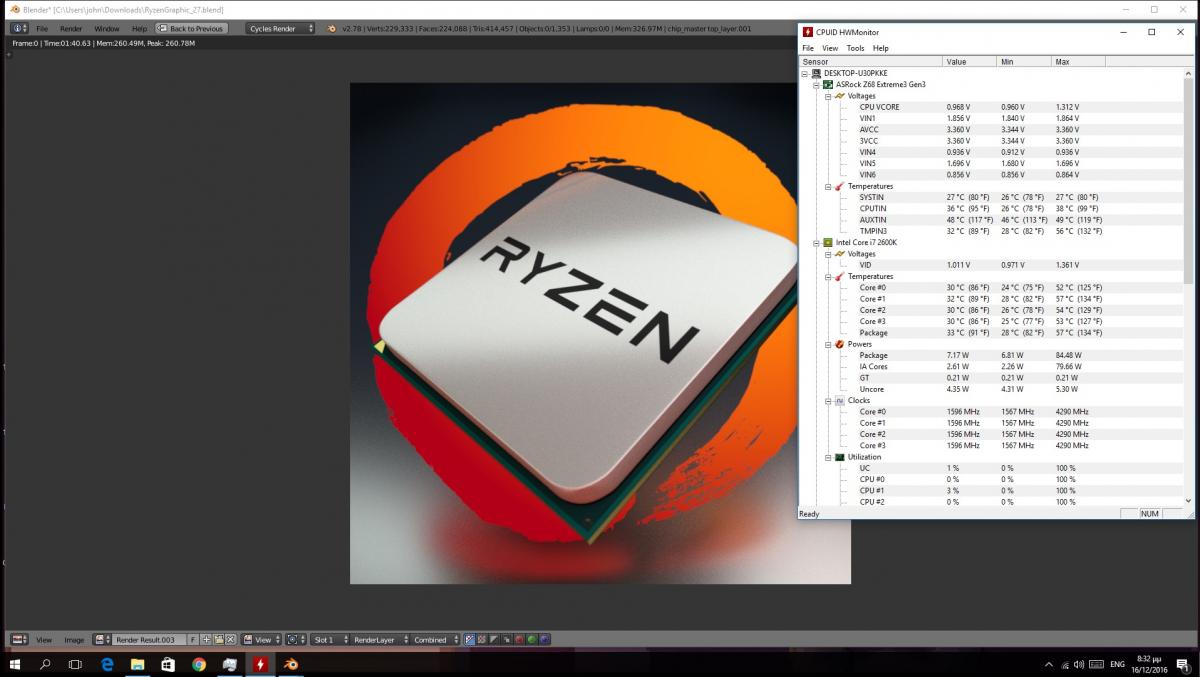Open HWMonitor Help menu
This screenshot has height=677, width=1200.
pyautogui.click(x=880, y=48)
